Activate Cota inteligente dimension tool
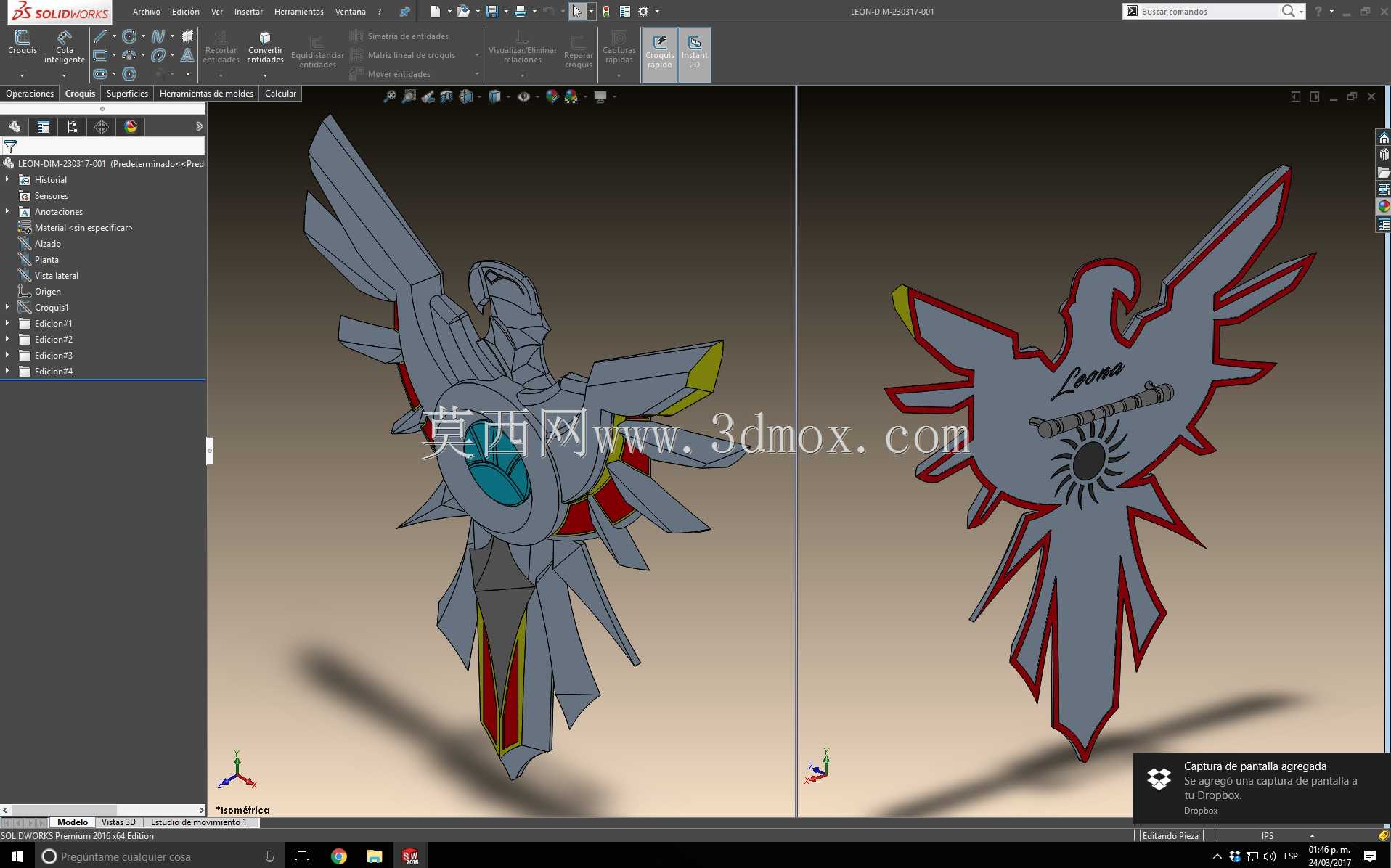 [65, 47]
